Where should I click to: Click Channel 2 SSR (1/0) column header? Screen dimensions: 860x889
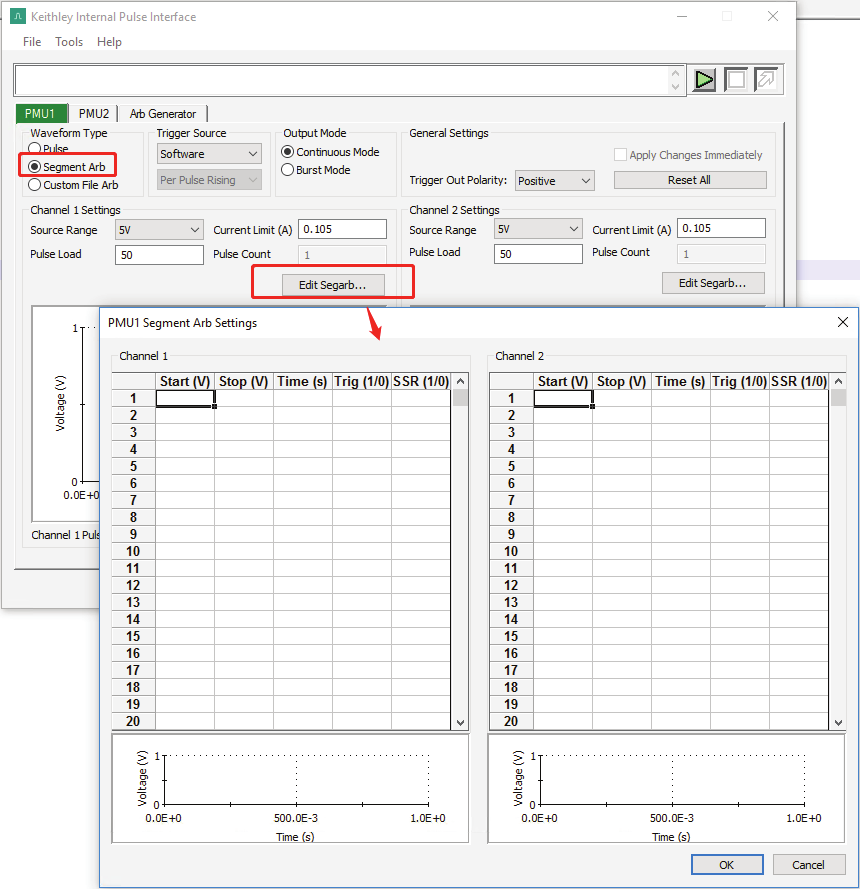799,382
